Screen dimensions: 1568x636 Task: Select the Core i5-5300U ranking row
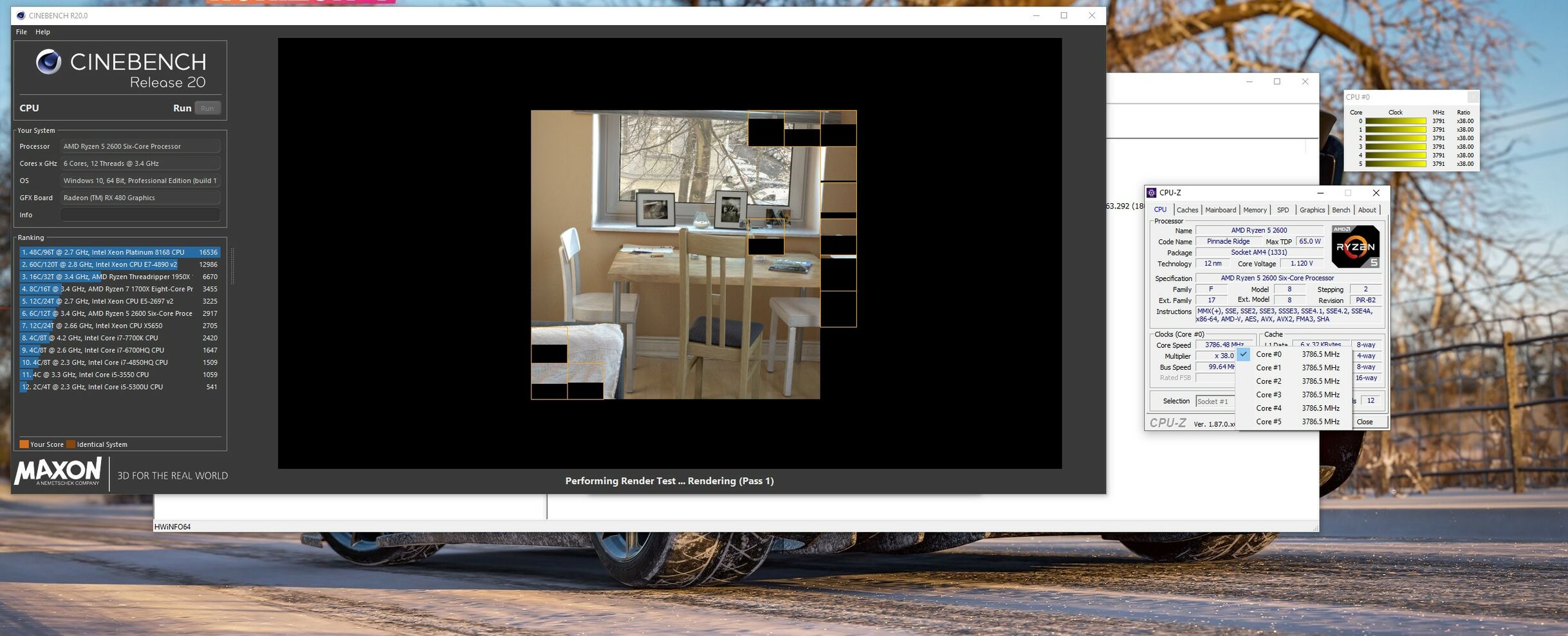click(120, 386)
